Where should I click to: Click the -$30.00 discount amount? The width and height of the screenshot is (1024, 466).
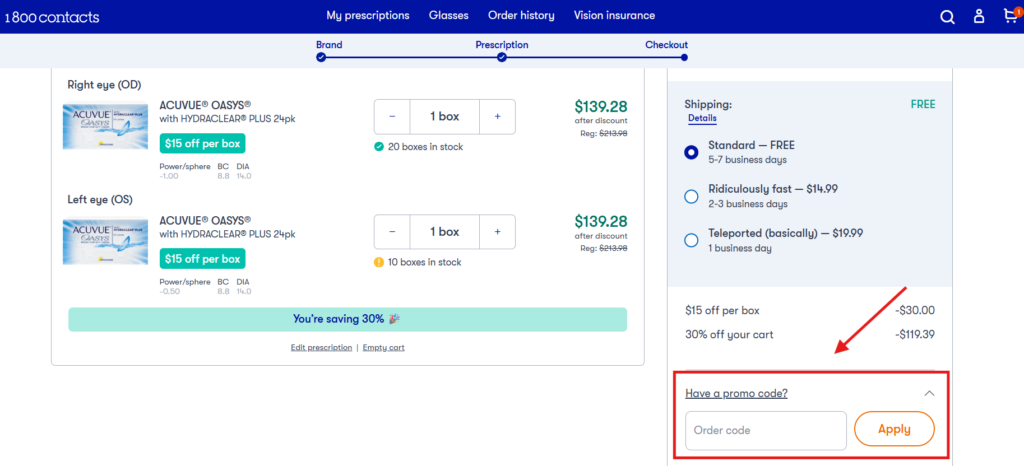click(x=914, y=311)
